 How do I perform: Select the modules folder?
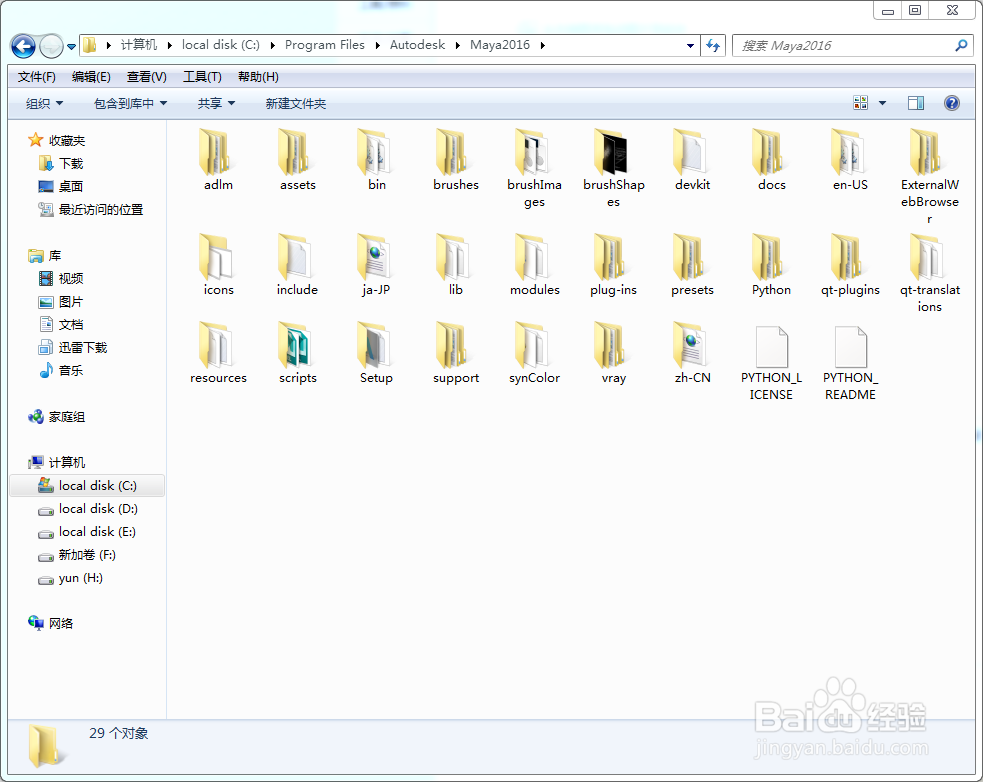pyautogui.click(x=534, y=265)
